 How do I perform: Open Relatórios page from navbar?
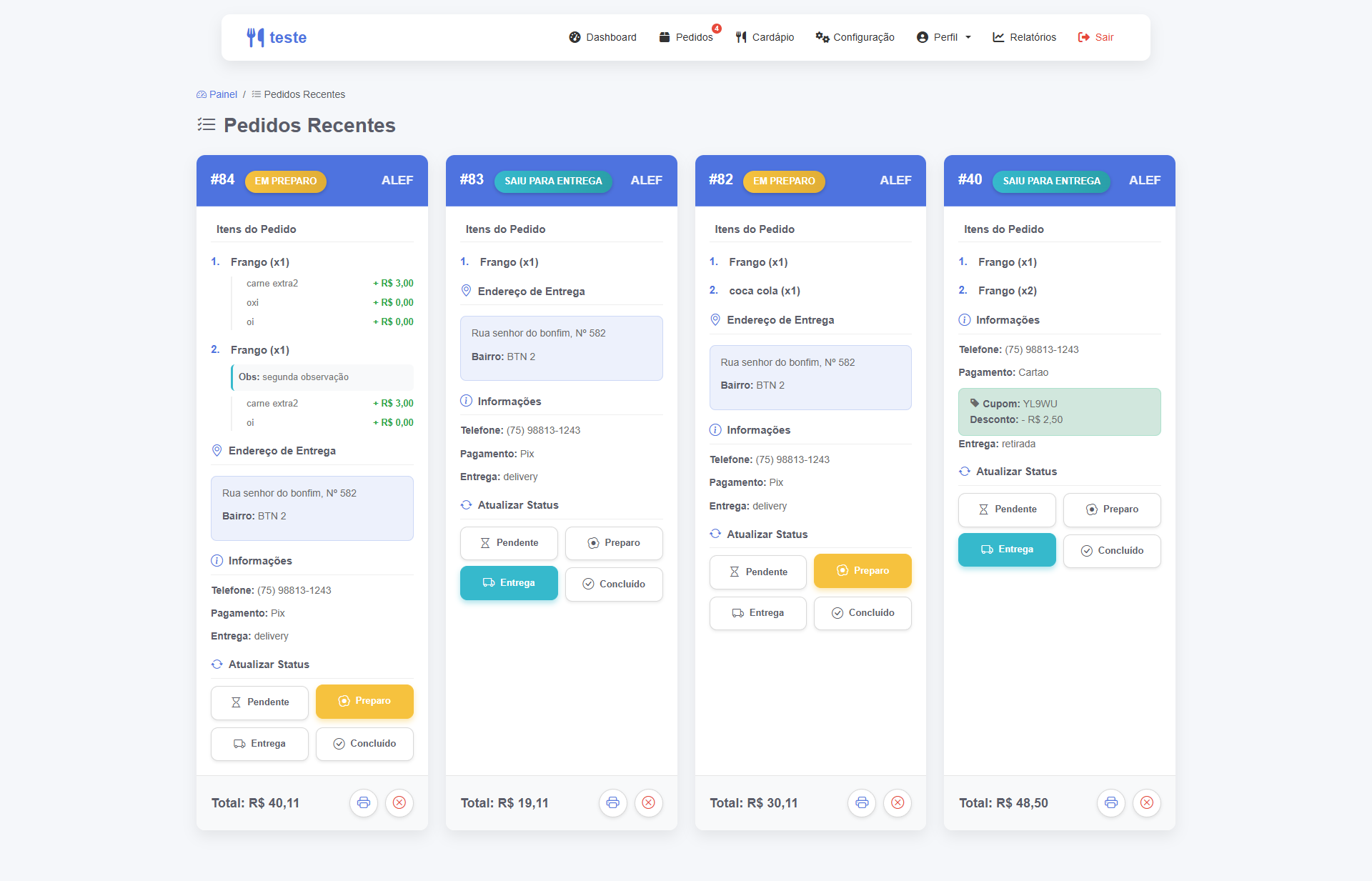pyautogui.click(x=1024, y=37)
